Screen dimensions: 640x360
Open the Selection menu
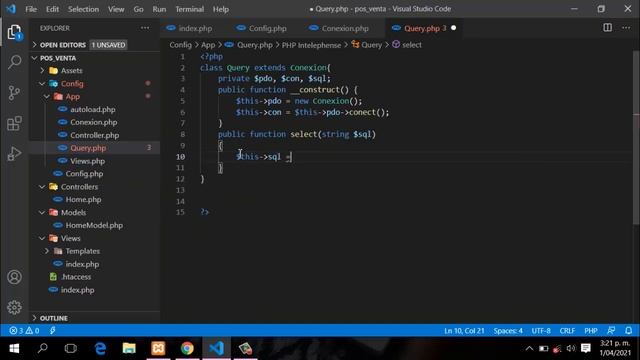83,9
